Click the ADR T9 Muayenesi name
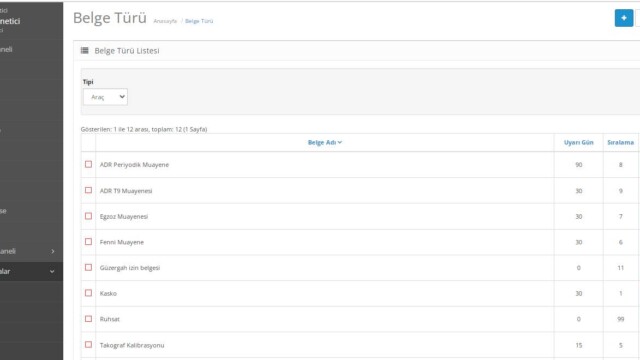 click(126, 191)
